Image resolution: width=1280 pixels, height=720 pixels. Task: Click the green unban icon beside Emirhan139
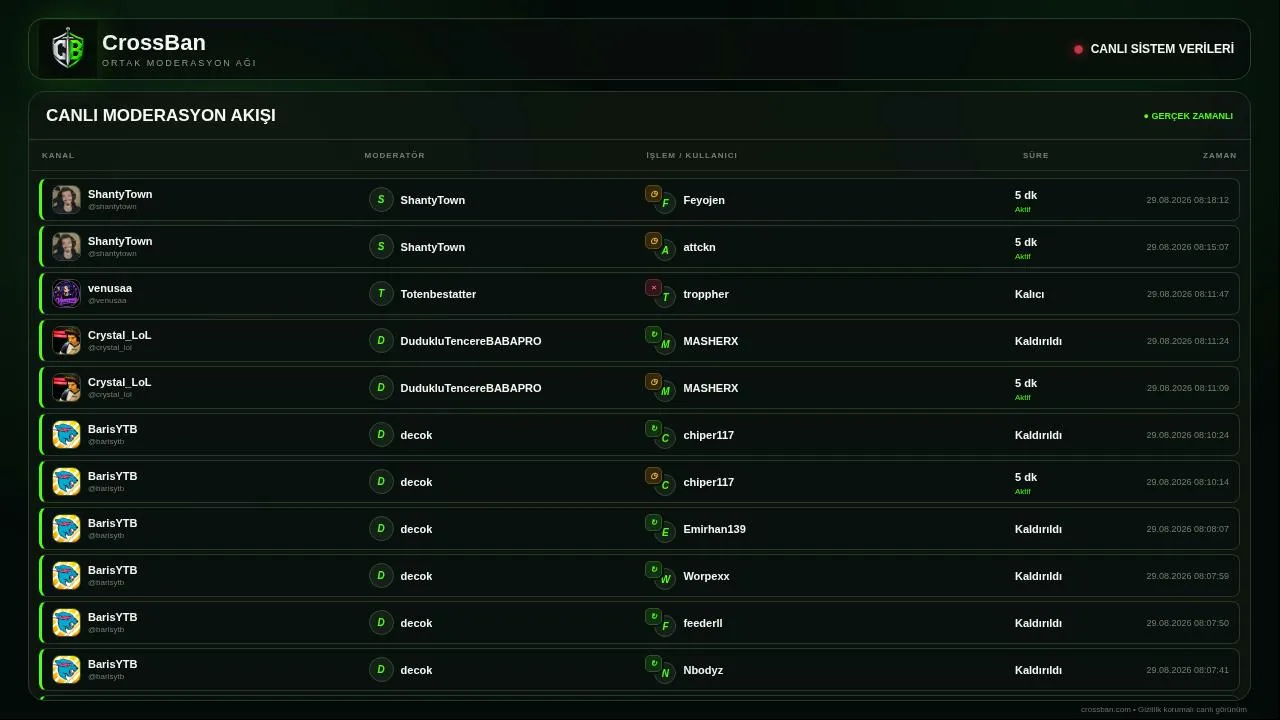[653, 522]
